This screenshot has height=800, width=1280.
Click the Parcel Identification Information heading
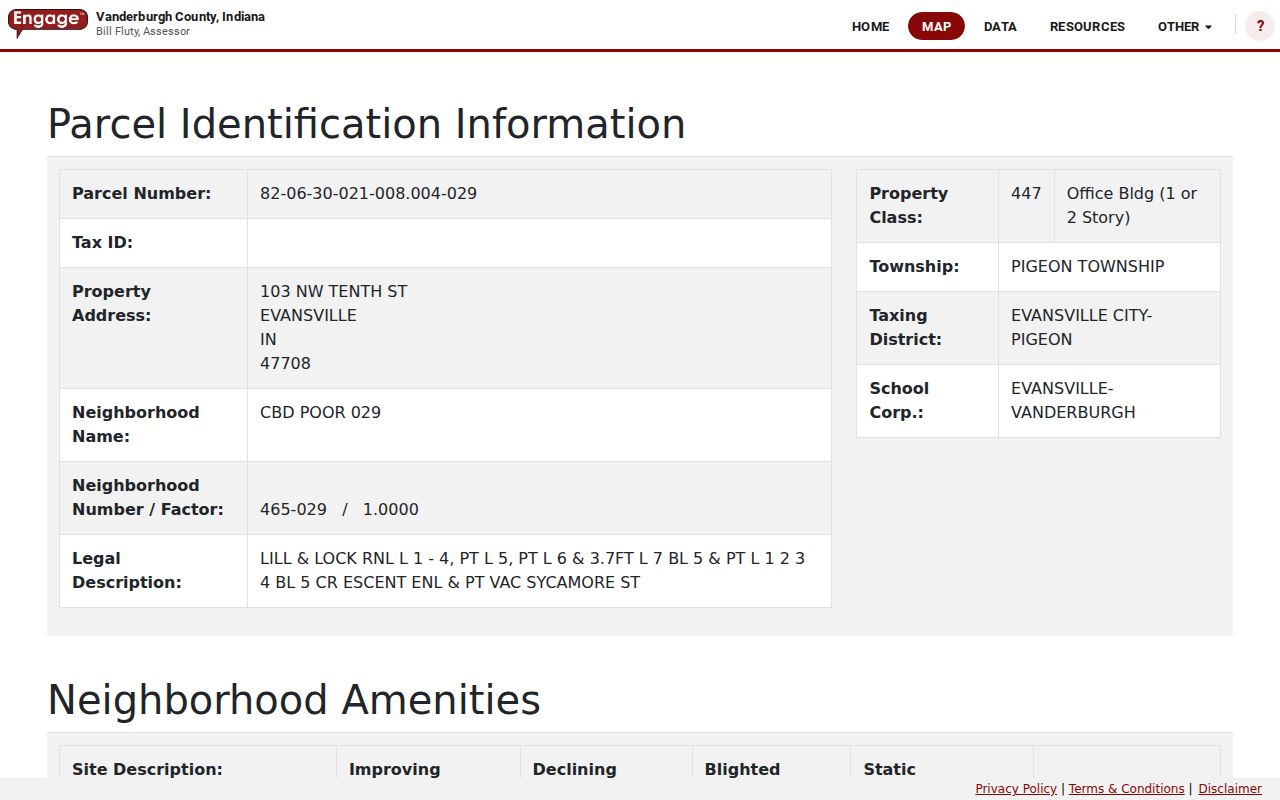tap(366, 124)
